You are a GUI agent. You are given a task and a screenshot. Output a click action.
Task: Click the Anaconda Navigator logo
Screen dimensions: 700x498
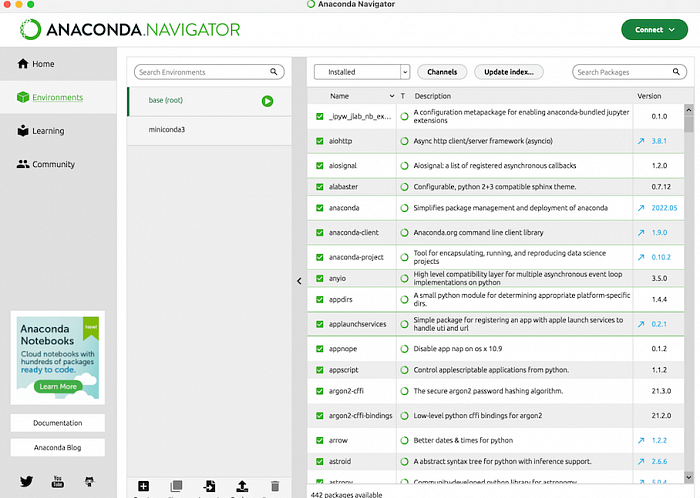[130, 29]
